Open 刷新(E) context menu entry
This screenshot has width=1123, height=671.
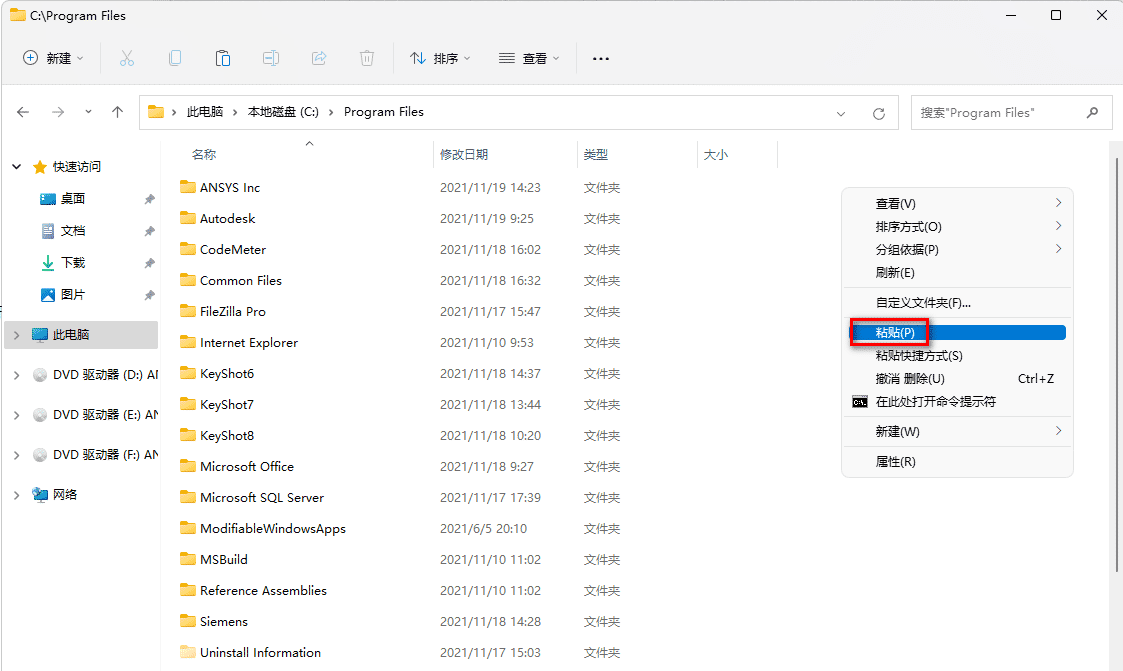tap(895, 273)
